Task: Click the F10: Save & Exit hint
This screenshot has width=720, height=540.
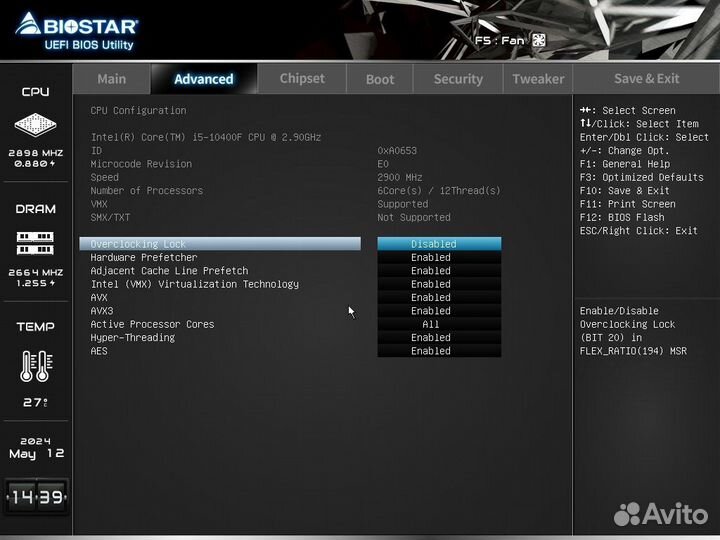Action: tap(624, 191)
